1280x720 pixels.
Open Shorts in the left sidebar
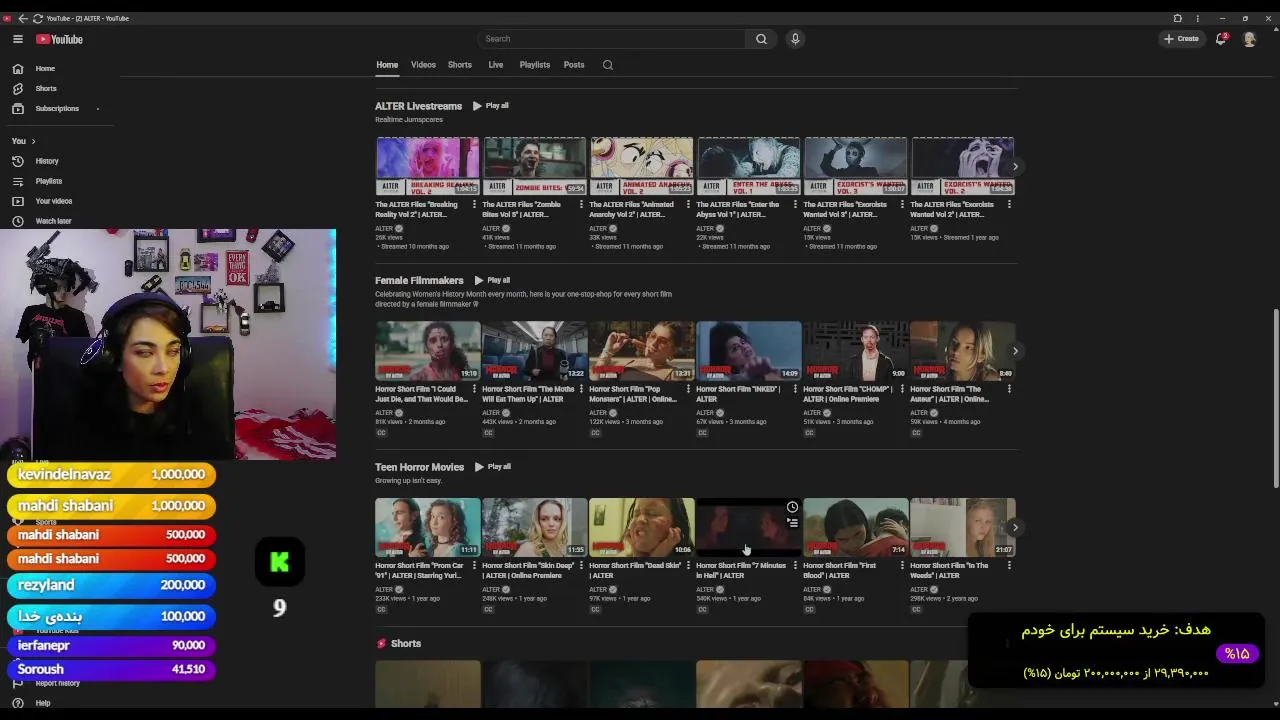point(46,88)
